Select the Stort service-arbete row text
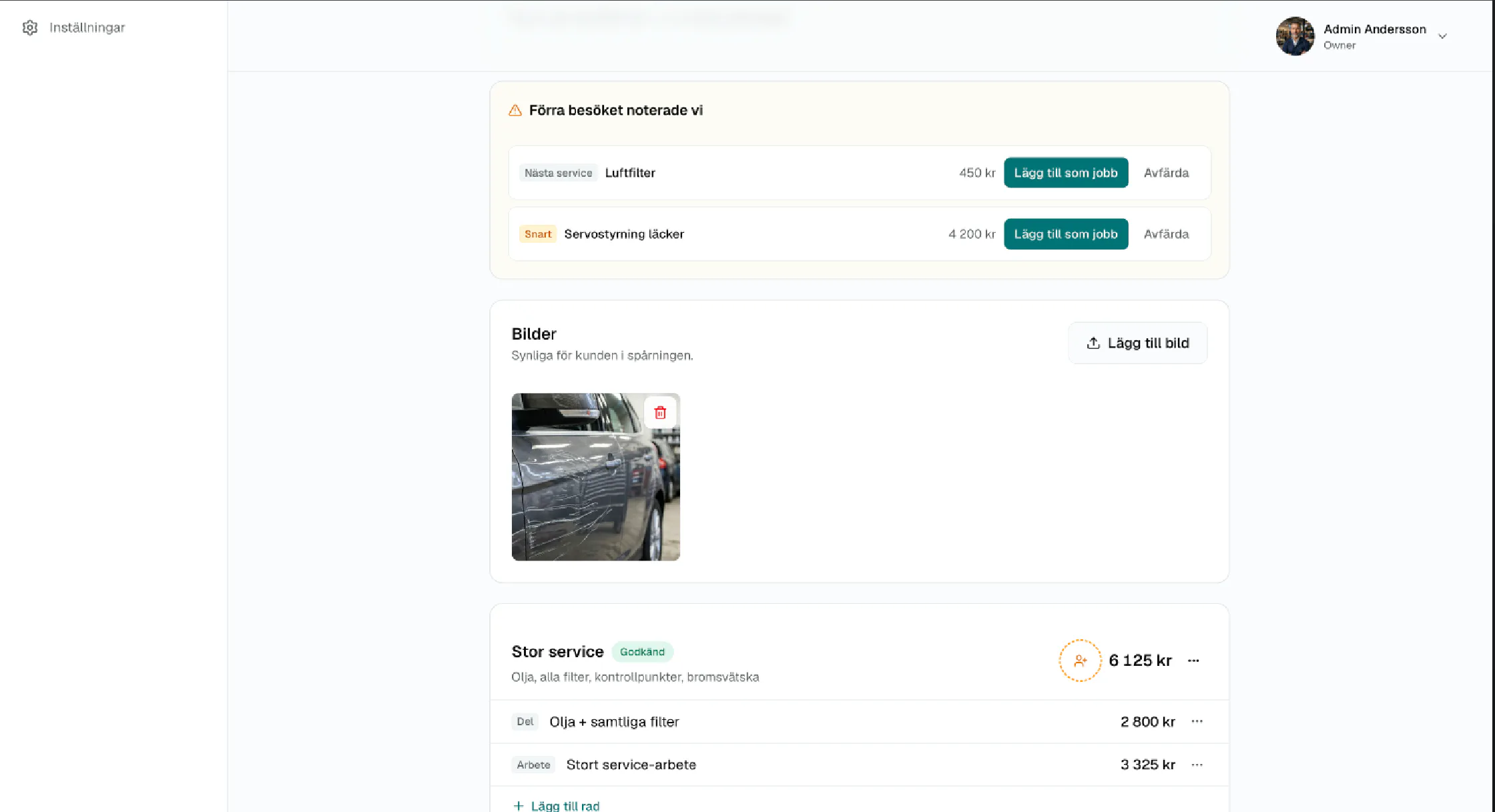The width and height of the screenshot is (1495, 812). point(631,765)
